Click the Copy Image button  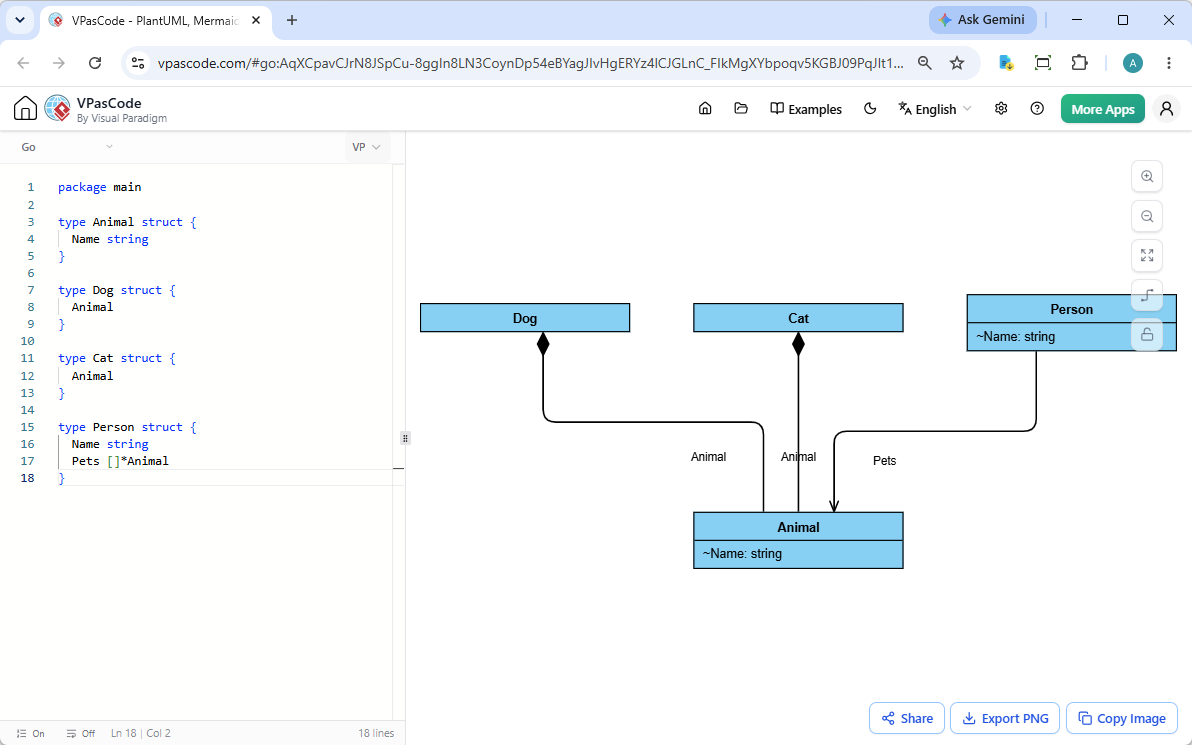1122,718
